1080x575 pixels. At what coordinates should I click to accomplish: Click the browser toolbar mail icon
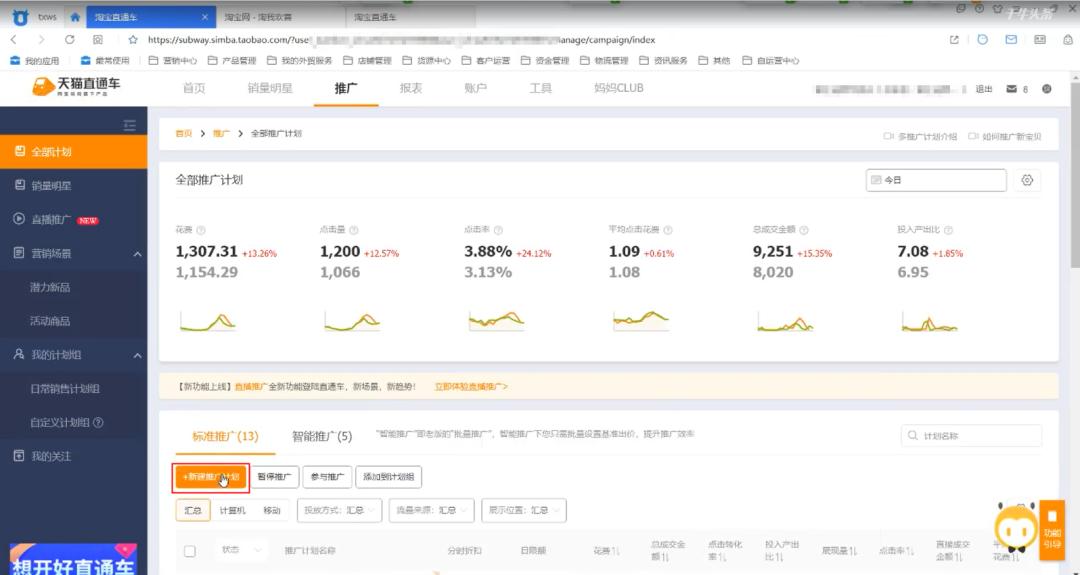[1010, 40]
